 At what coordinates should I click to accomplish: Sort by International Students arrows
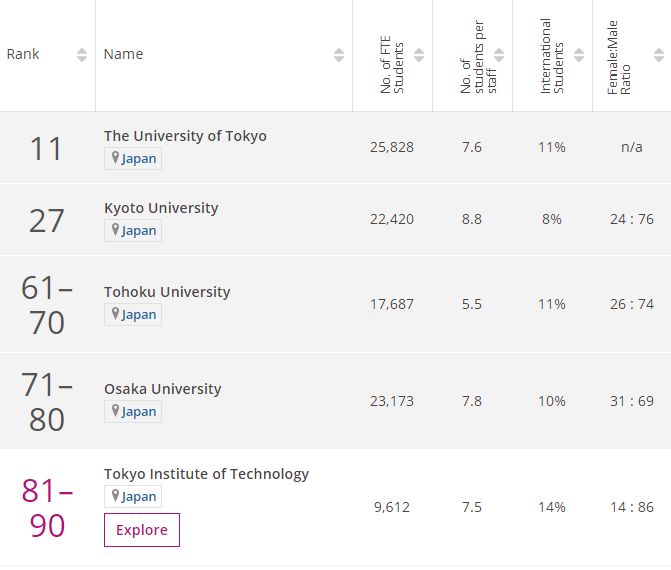pos(579,55)
